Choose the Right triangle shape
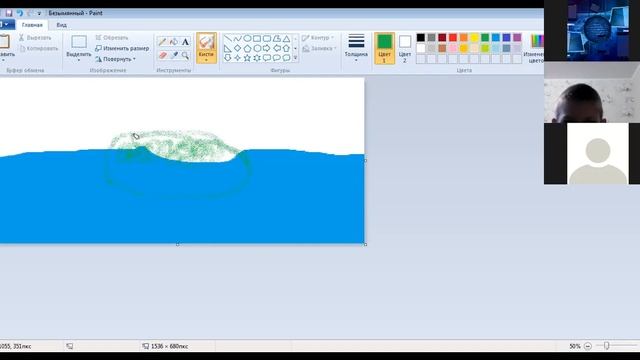The image size is (640, 360). click(x=228, y=49)
